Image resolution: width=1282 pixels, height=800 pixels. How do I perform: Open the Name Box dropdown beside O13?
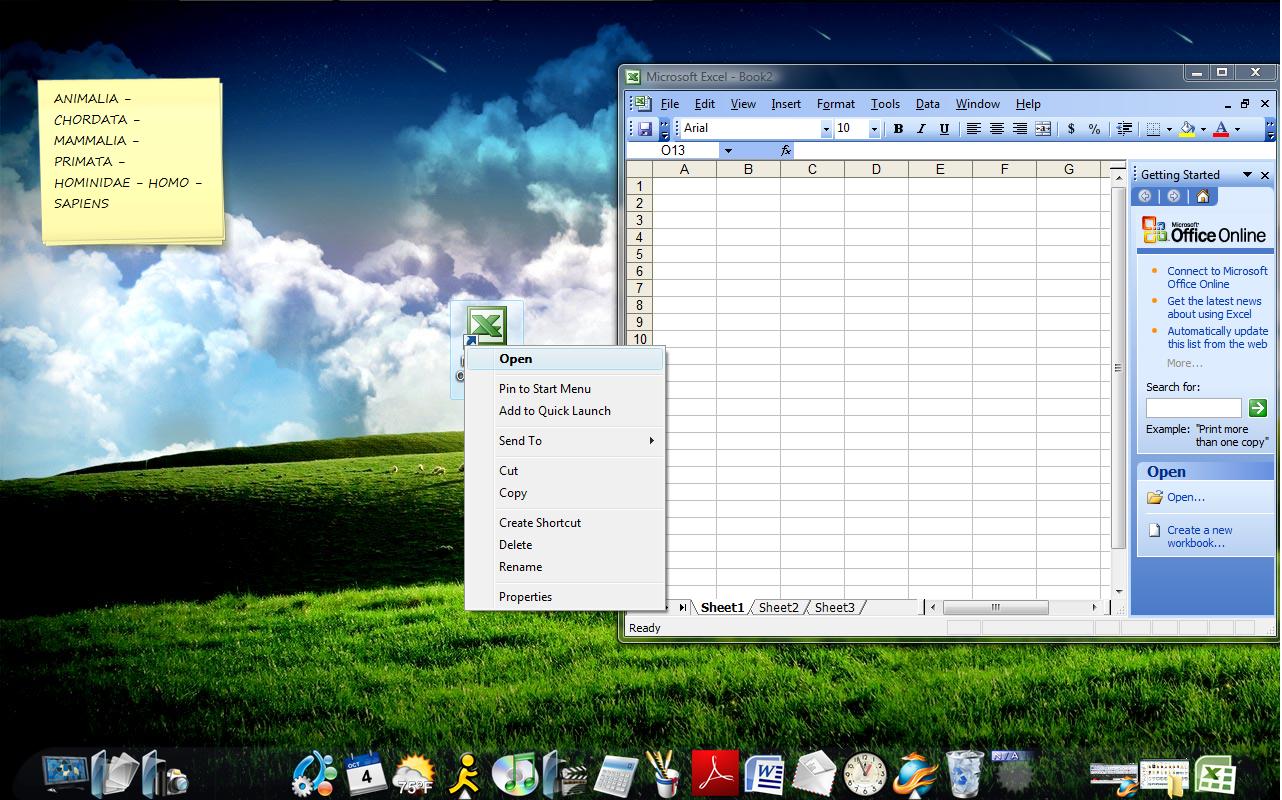point(728,151)
